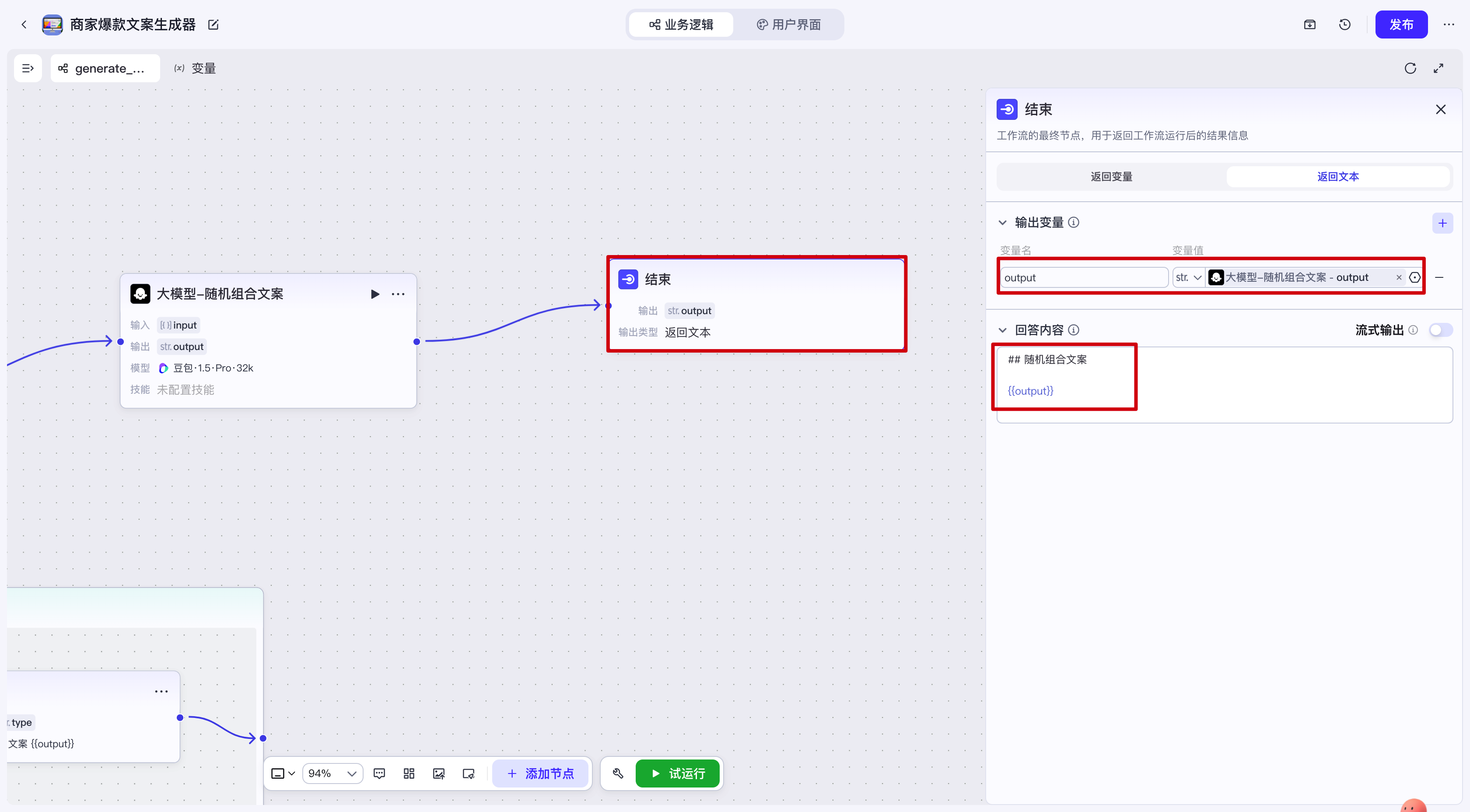Click the add output variable plus icon
Image resolution: width=1470 pixels, height=812 pixels.
(1442, 223)
